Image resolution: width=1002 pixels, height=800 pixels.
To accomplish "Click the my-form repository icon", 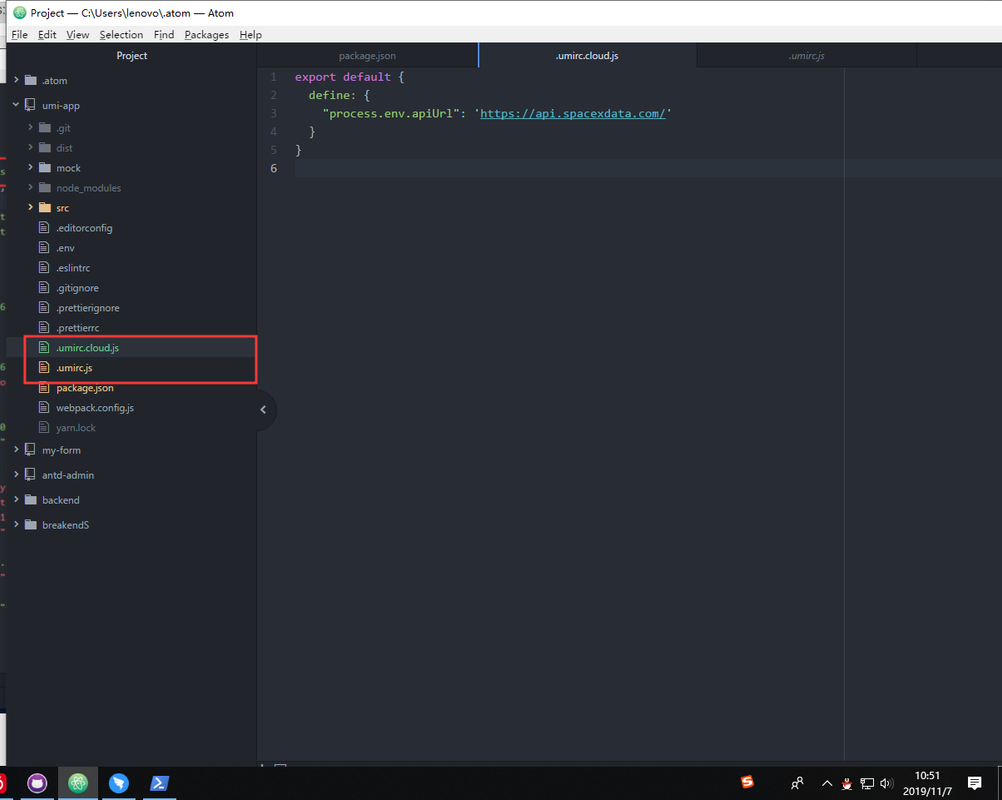I will click(x=30, y=449).
